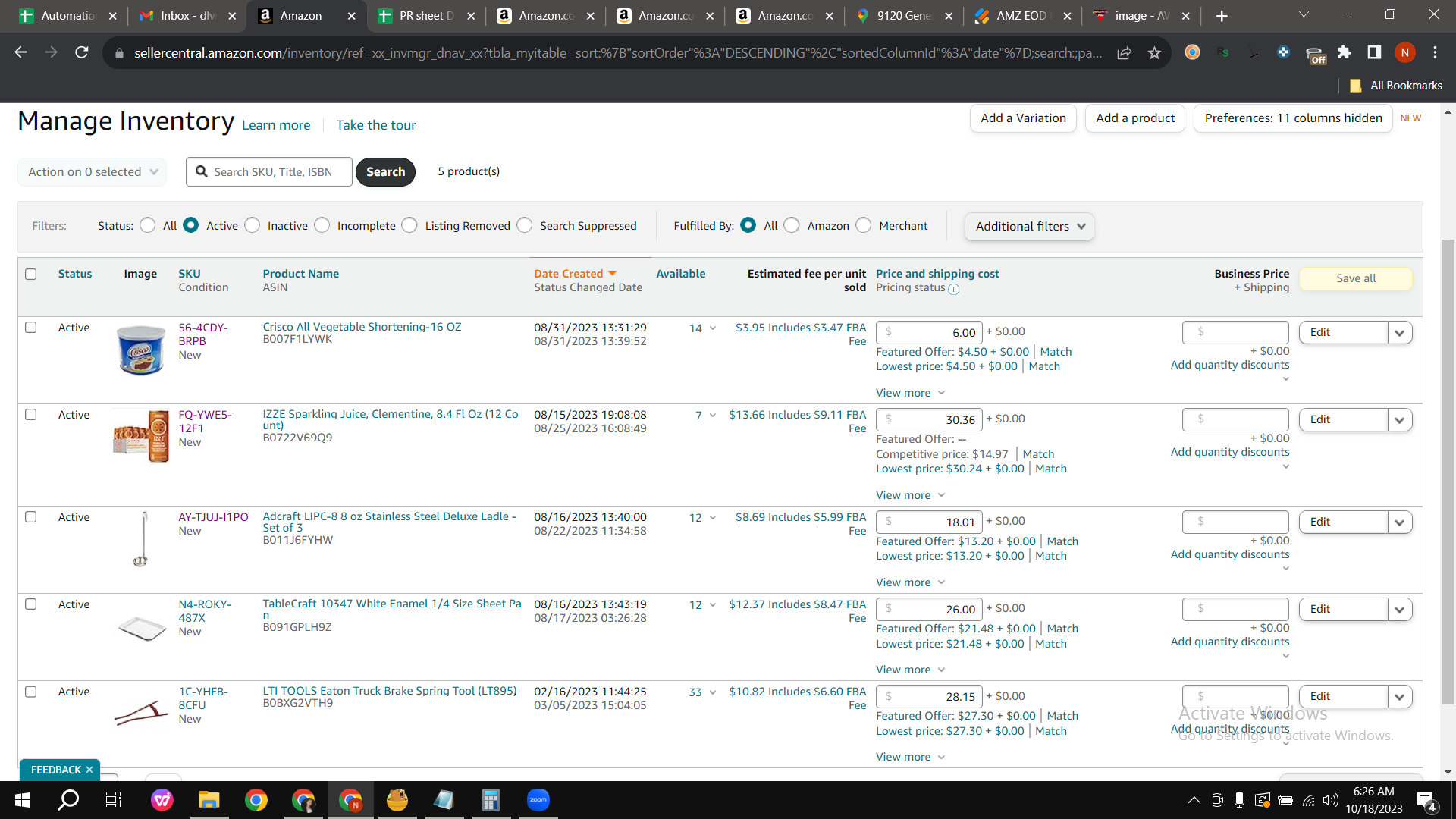1456x819 pixels.
Task: Select Fulfilled By Merchant radio button
Action: (x=864, y=225)
